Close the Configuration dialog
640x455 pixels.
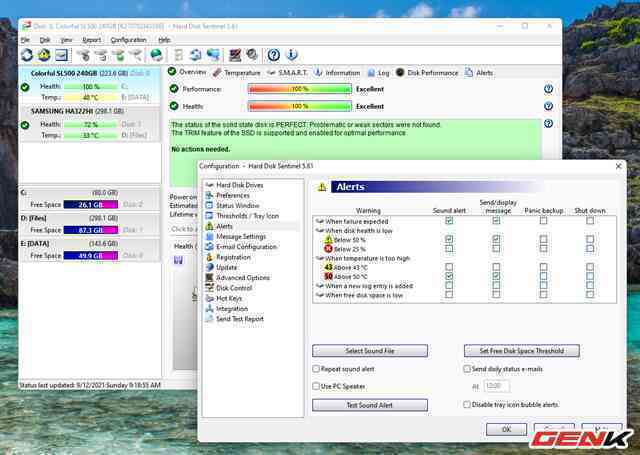[x=618, y=166]
